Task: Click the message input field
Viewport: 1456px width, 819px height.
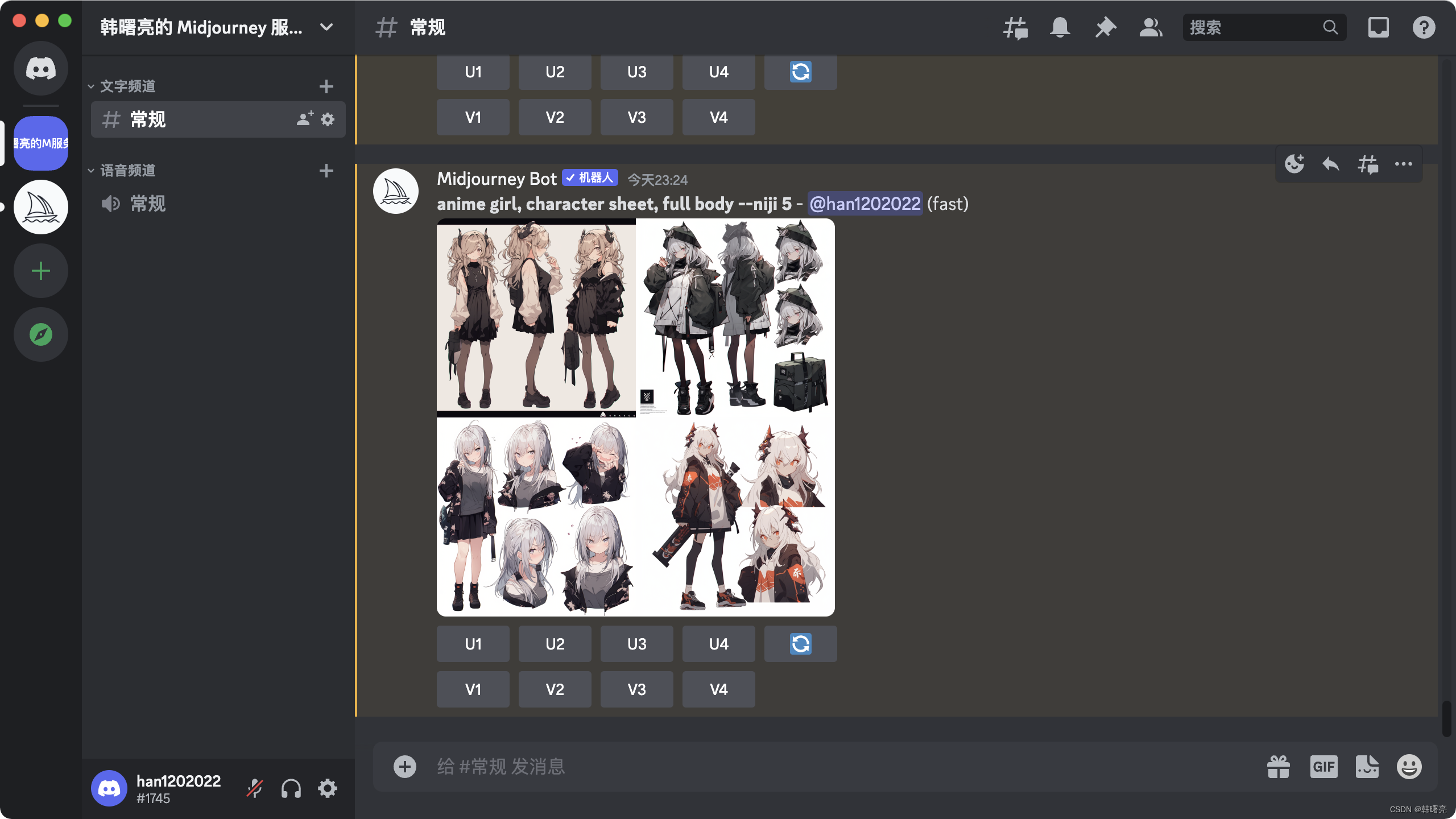Action: (x=796, y=767)
